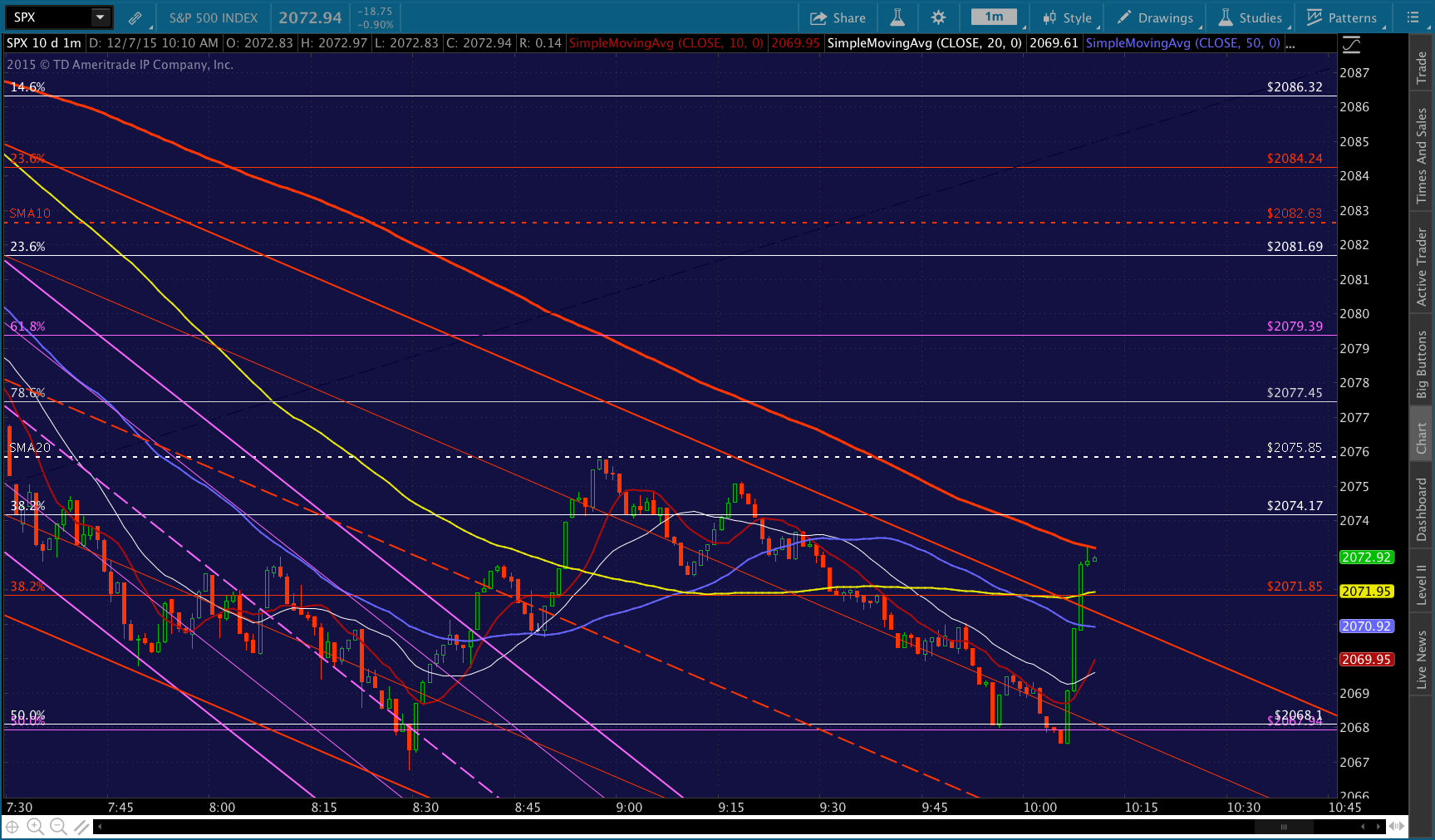Toggle the price axis scale curve icon
The height and width of the screenshot is (840, 1435).
click(1352, 44)
